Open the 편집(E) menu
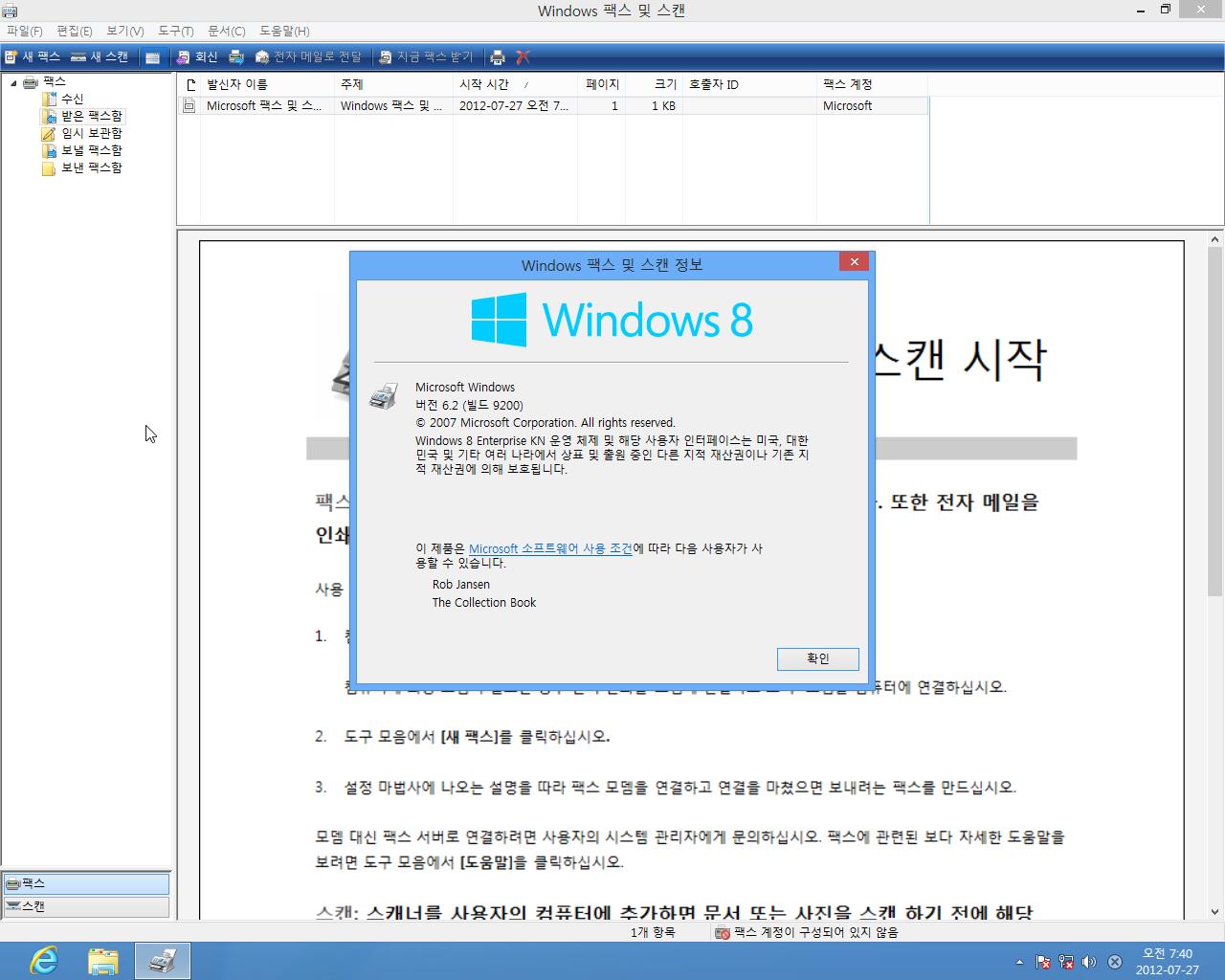The image size is (1225, 980). click(x=75, y=32)
